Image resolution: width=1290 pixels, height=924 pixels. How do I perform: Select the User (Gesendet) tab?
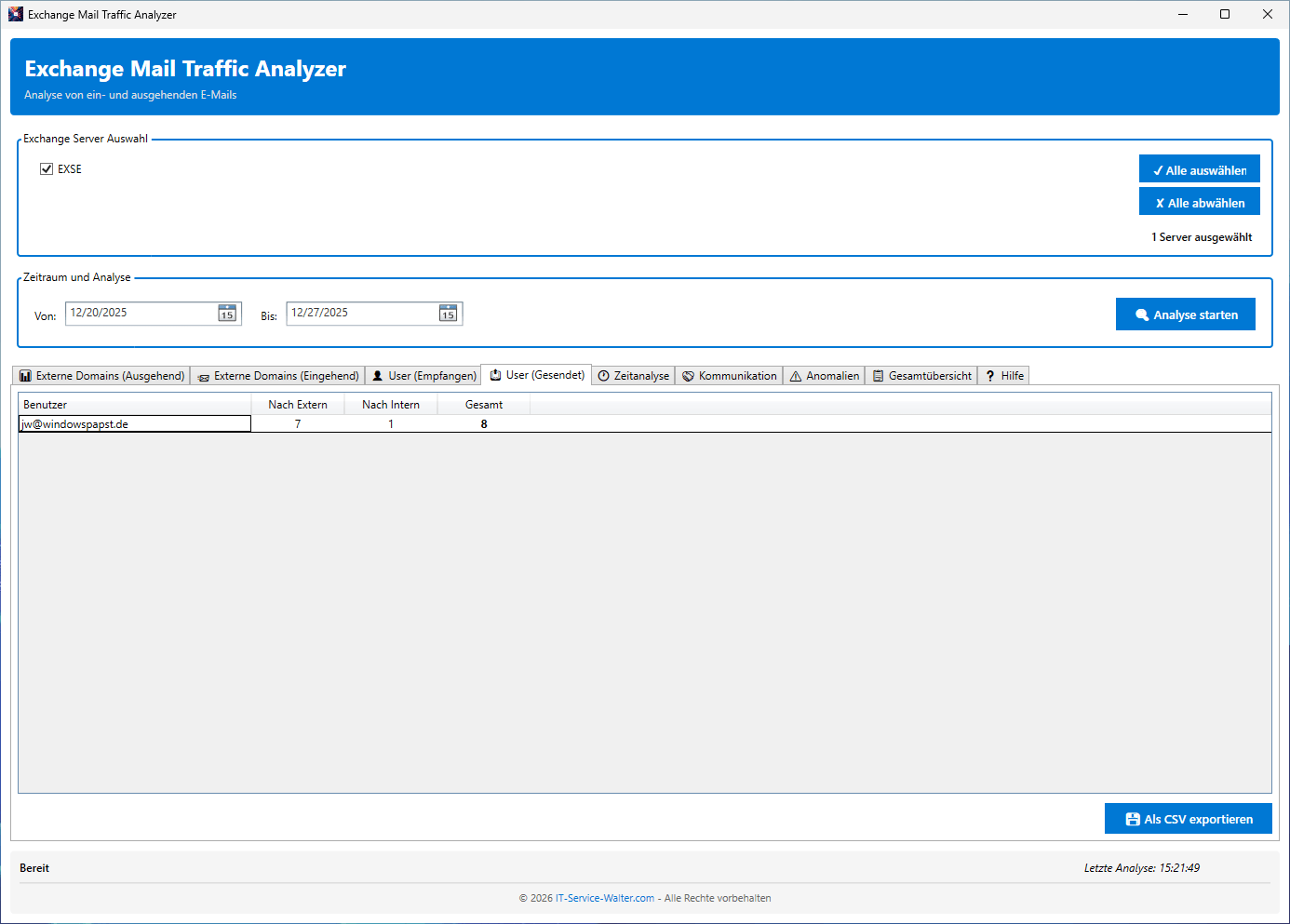(x=536, y=375)
